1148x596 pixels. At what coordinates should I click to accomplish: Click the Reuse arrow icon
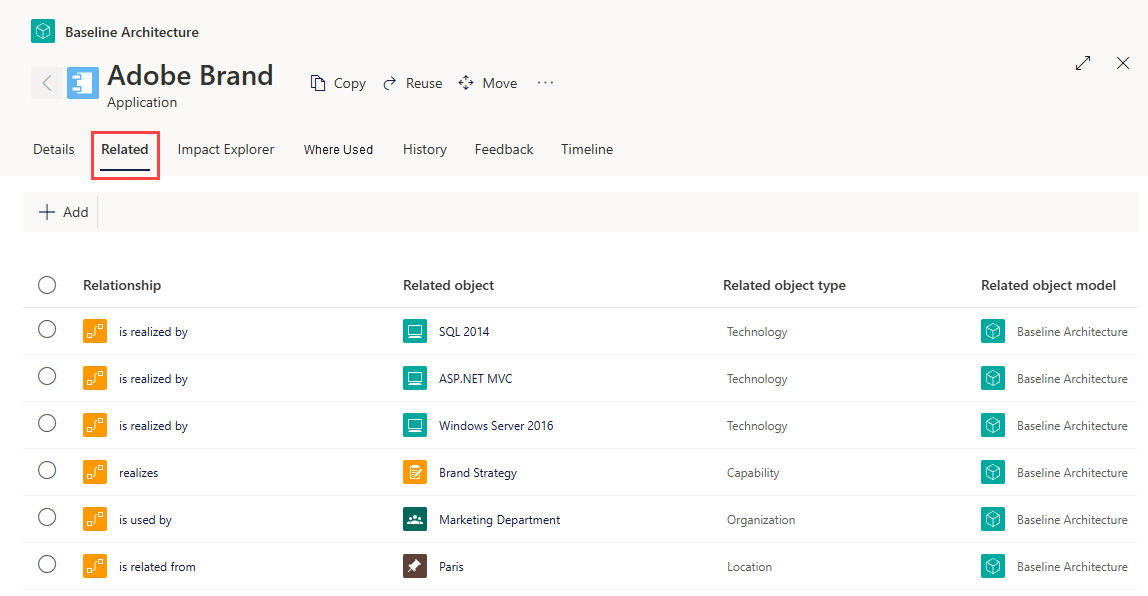click(390, 83)
